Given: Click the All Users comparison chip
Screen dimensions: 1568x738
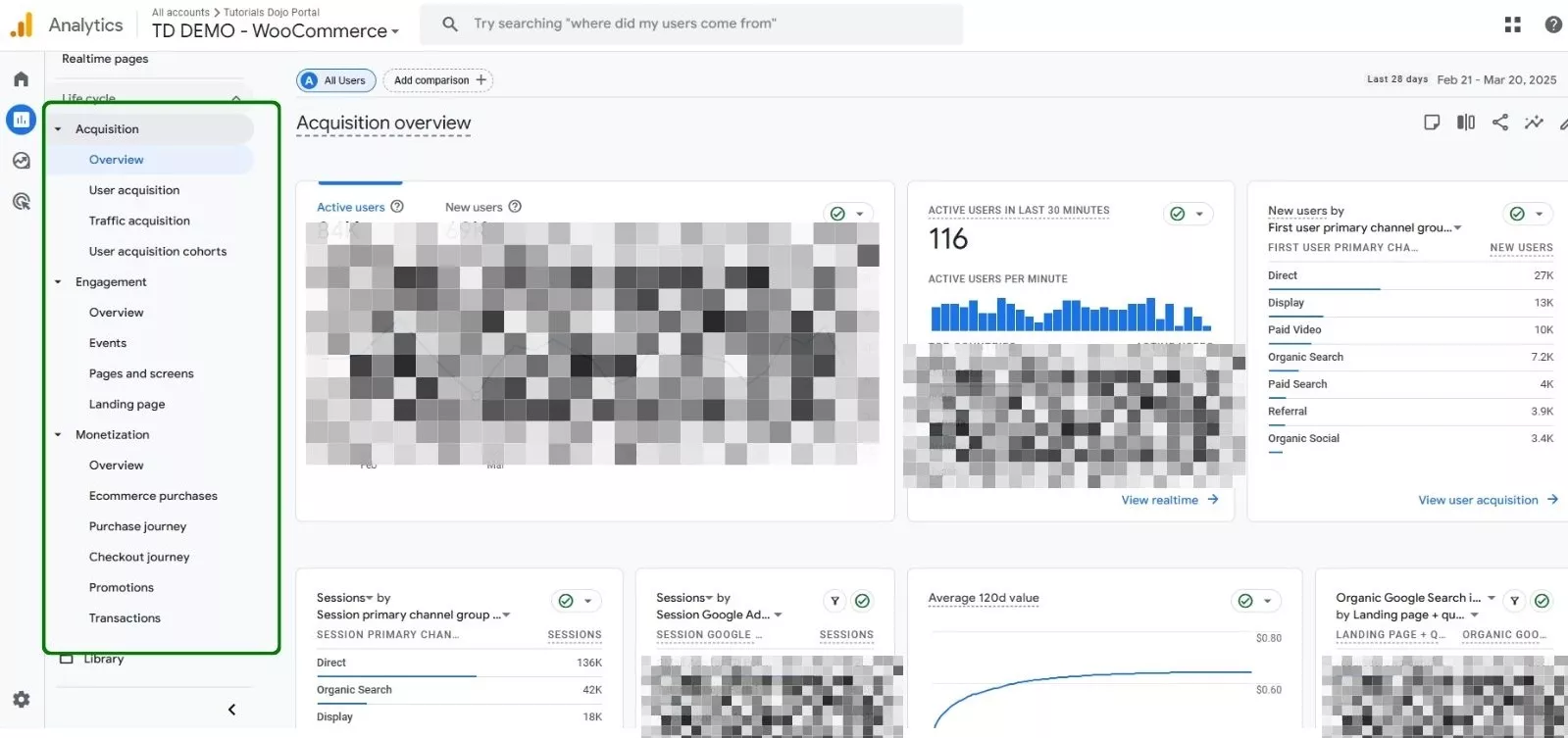Looking at the screenshot, I should (x=336, y=80).
